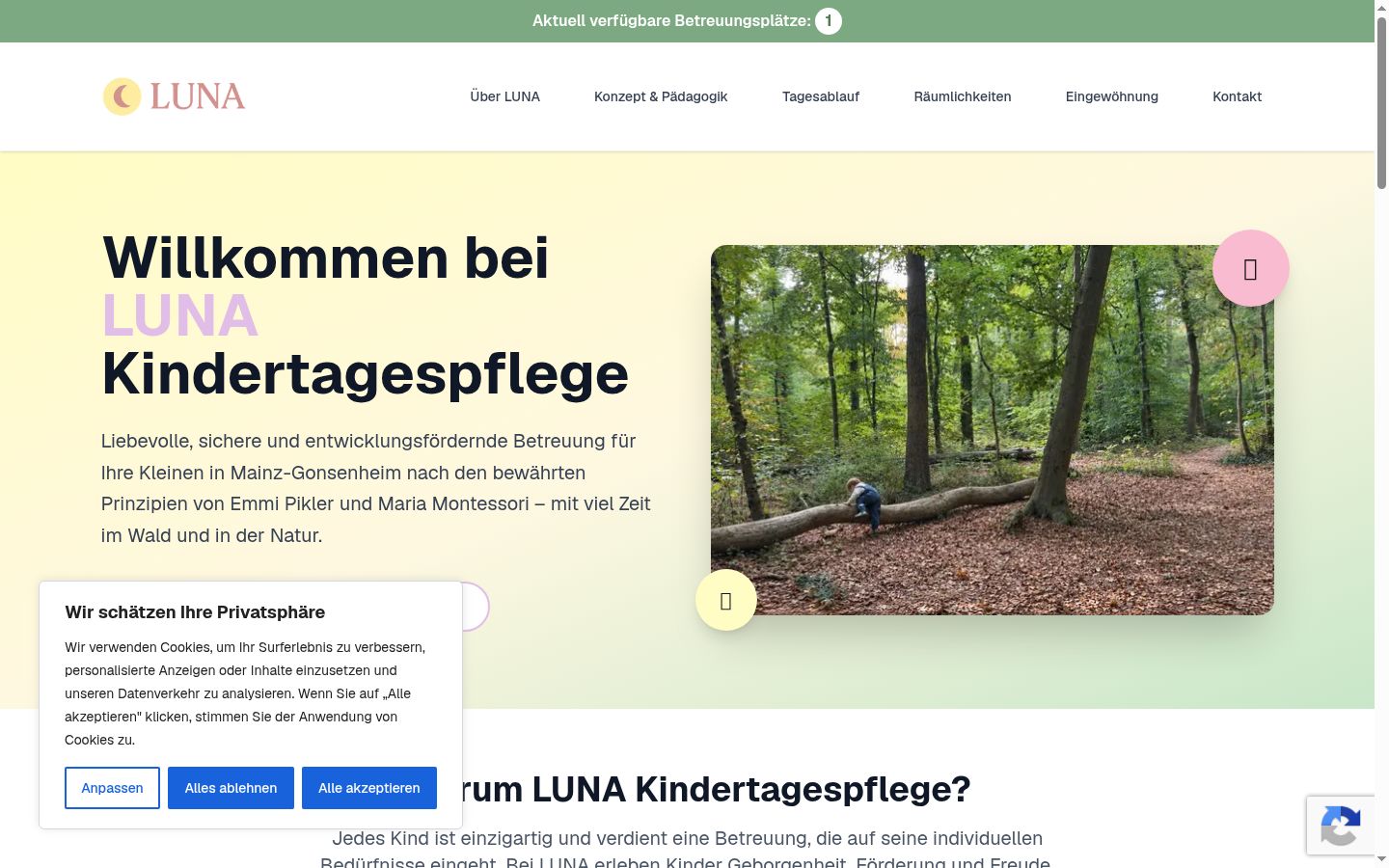The height and width of the screenshot is (868, 1389).
Task: Click the LUNA moon logo
Action: 174,96
